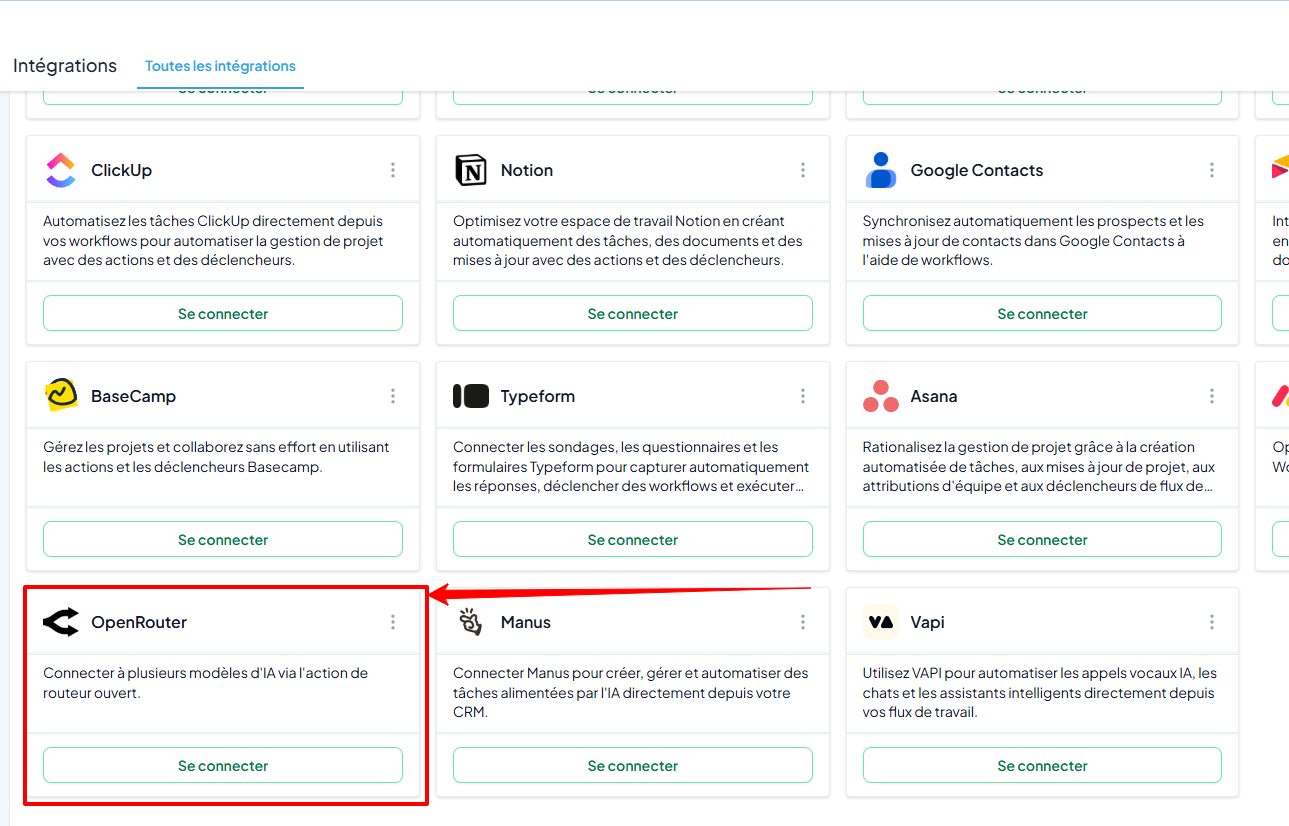Click the ClickUp logo icon

61,170
